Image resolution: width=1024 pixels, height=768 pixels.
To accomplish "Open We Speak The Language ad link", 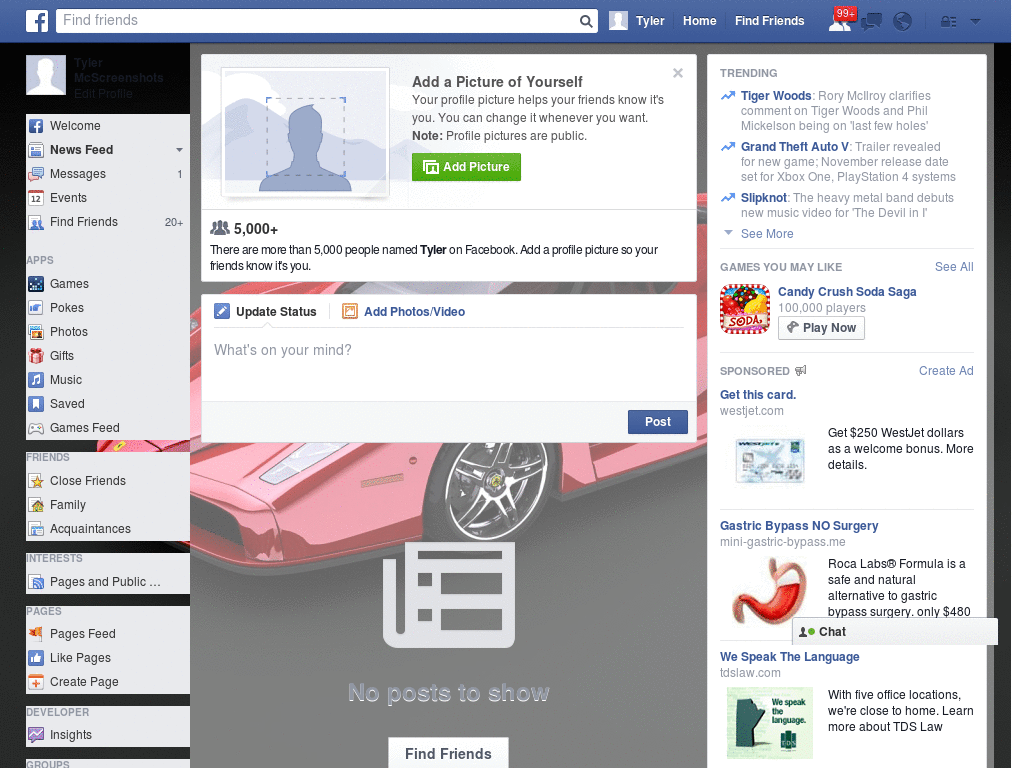I will (x=790, y=657).
